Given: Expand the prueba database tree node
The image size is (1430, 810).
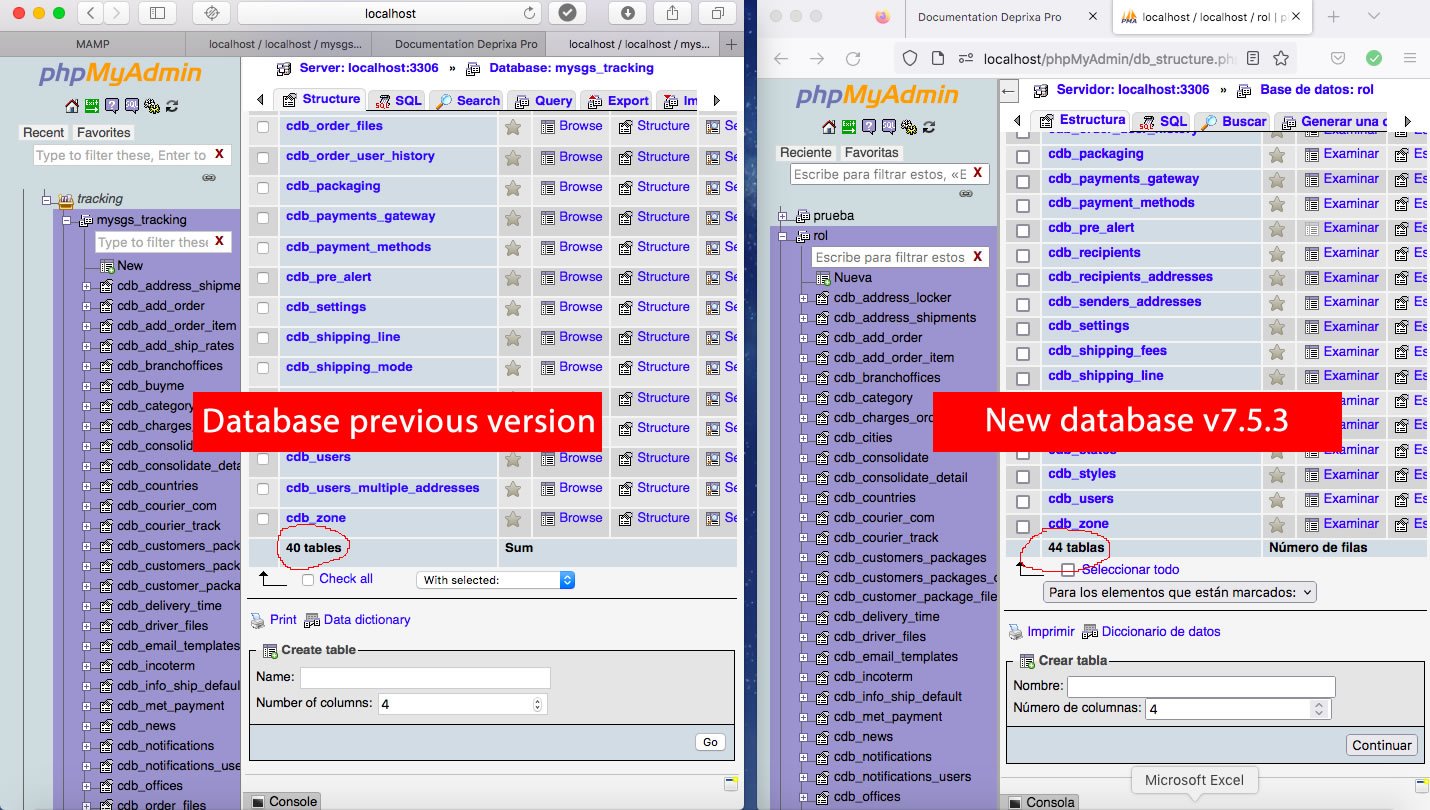Looking at the screenshot, I should (x=785, y=216).
